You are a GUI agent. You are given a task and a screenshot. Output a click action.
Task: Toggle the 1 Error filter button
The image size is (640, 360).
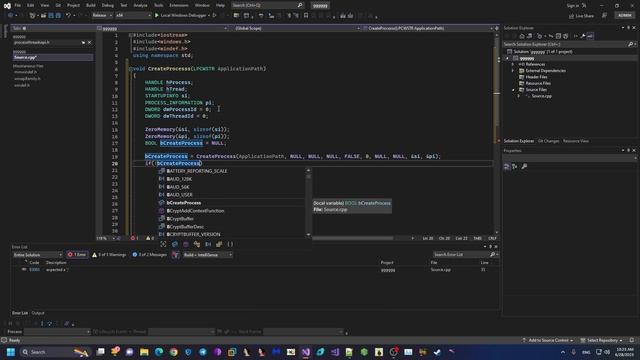[77, 255]
